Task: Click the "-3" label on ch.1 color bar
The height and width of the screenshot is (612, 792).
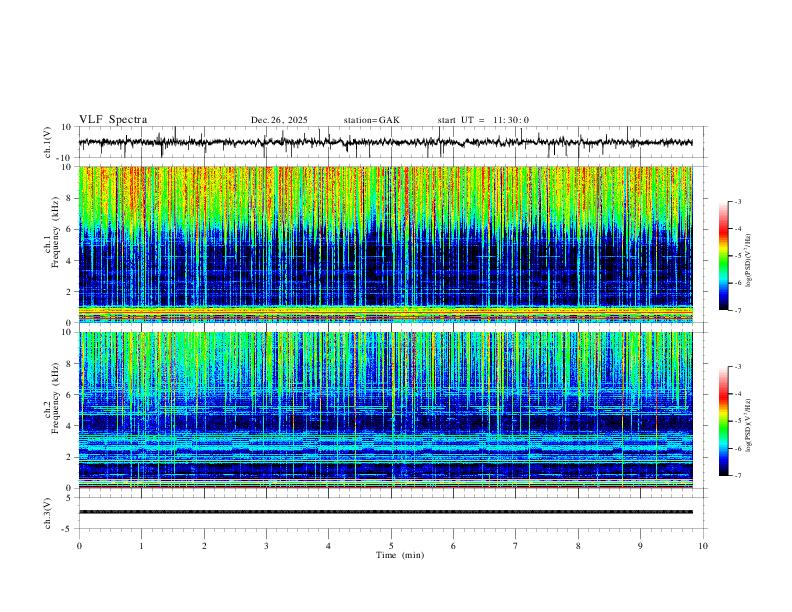Action: click(738, 201)
